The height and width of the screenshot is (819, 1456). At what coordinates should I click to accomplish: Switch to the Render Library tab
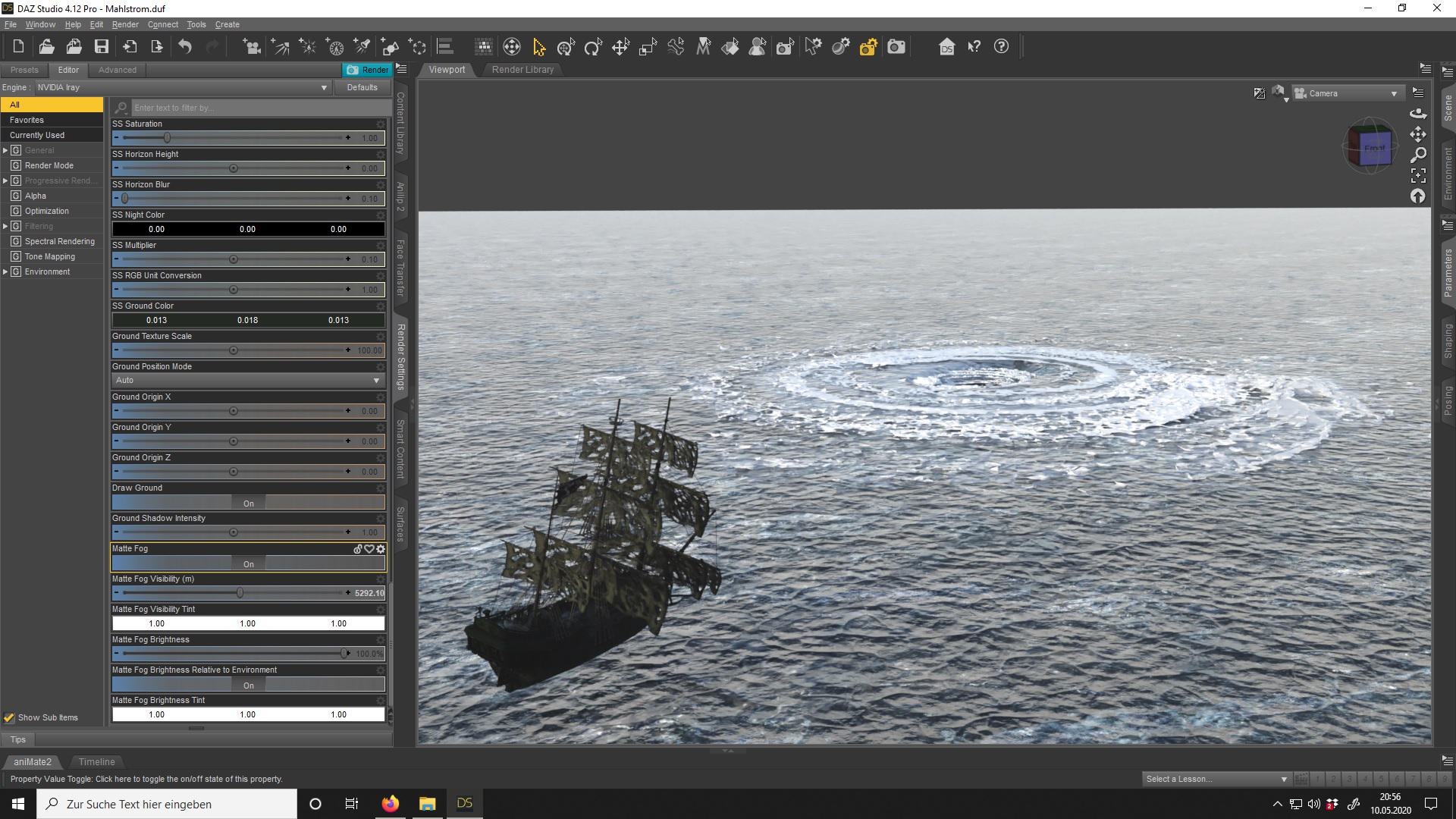pyautogui.click(x=522, y=70)
